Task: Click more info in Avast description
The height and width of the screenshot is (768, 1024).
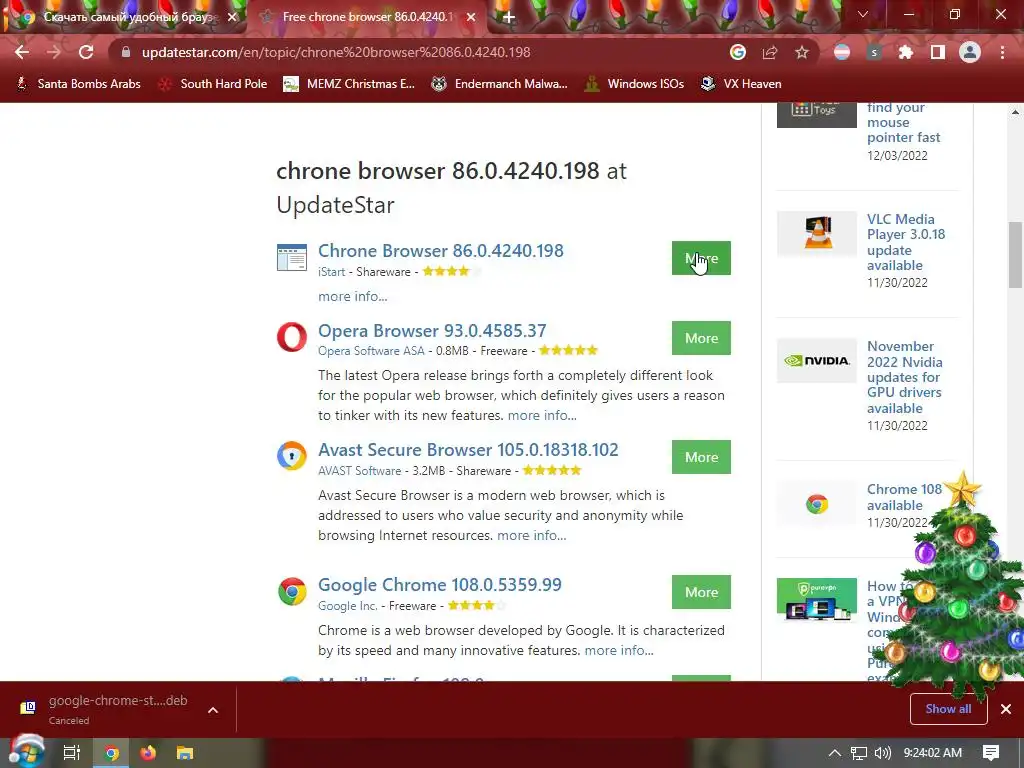Action: [x=532, y=536]
